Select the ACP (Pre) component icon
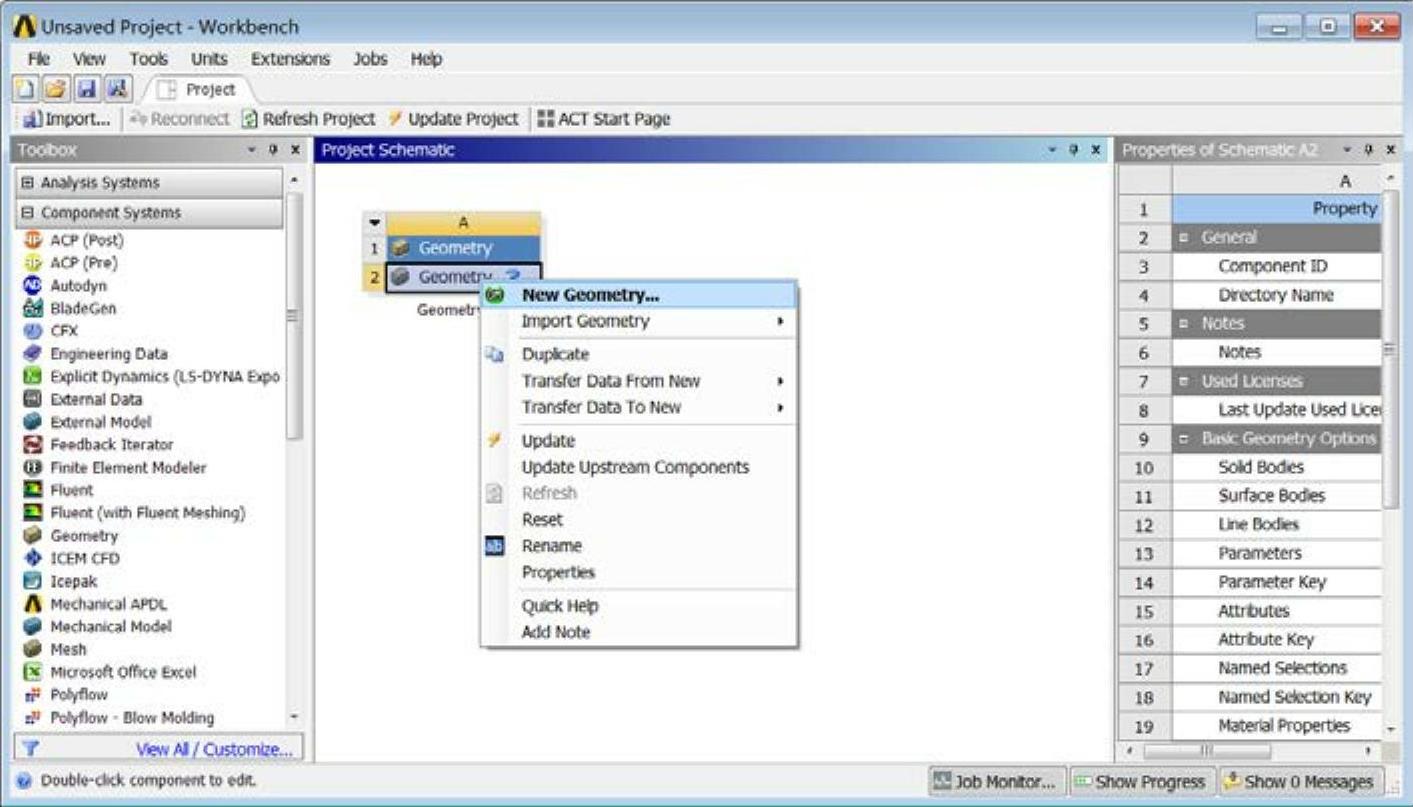The image size is (1413, 807). pyautogui.click(x=33, y=263)
